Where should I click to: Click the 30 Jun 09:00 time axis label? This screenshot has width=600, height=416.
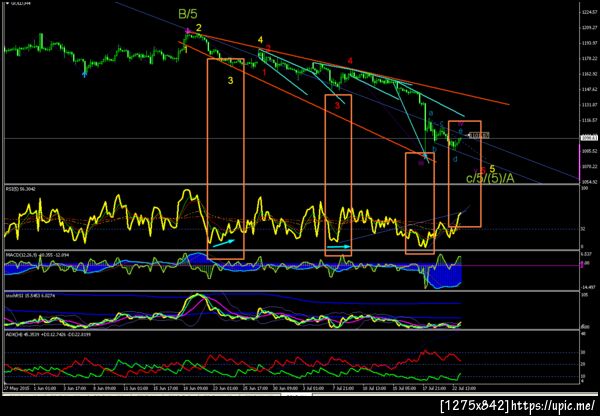click(286, 388)
